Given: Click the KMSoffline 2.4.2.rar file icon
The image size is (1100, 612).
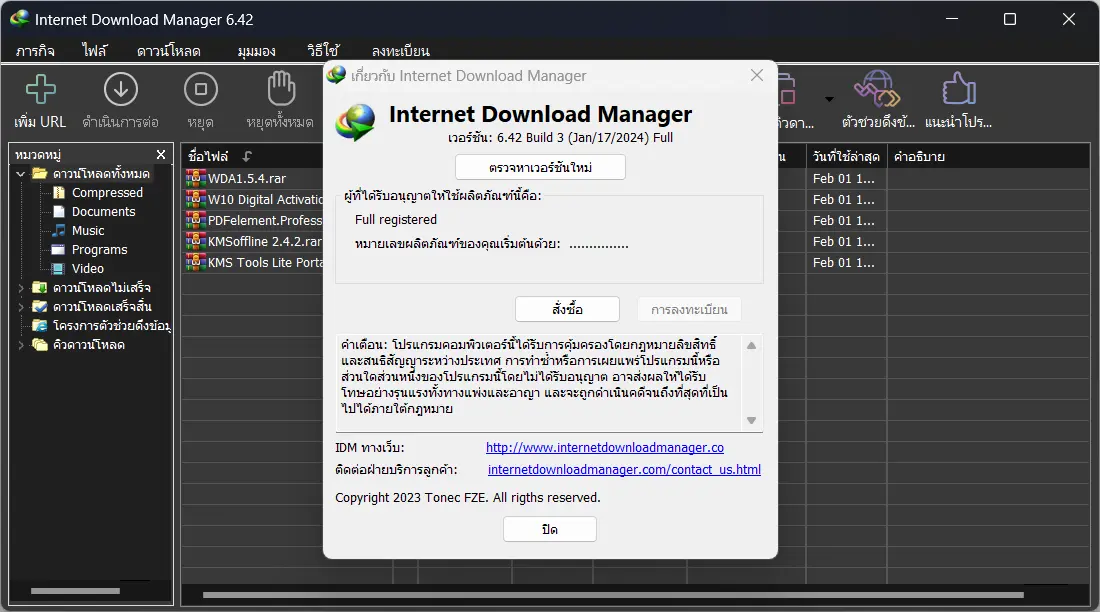Looking at the screenshot, I should coord(196,241).
